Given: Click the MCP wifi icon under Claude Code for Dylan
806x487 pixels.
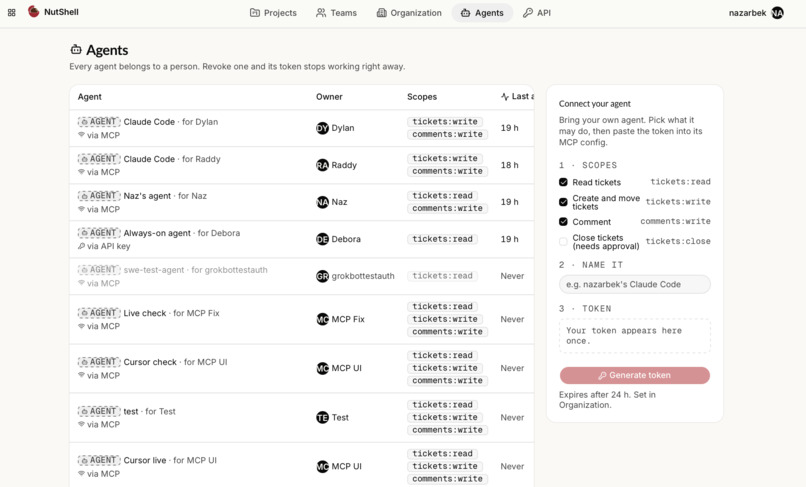Looking at the screenshot, I should 81,135.
